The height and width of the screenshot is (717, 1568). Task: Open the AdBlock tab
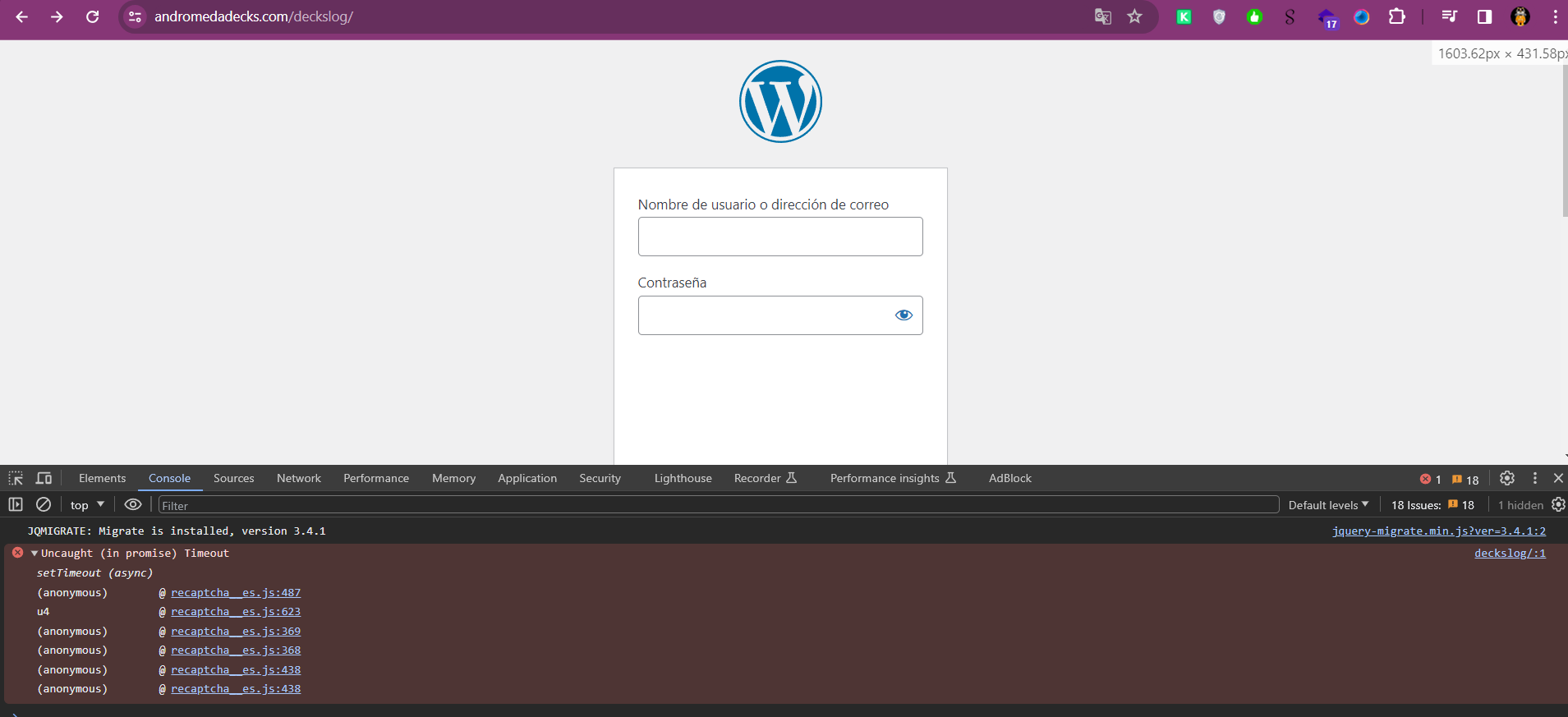(x=1010, y=478)
